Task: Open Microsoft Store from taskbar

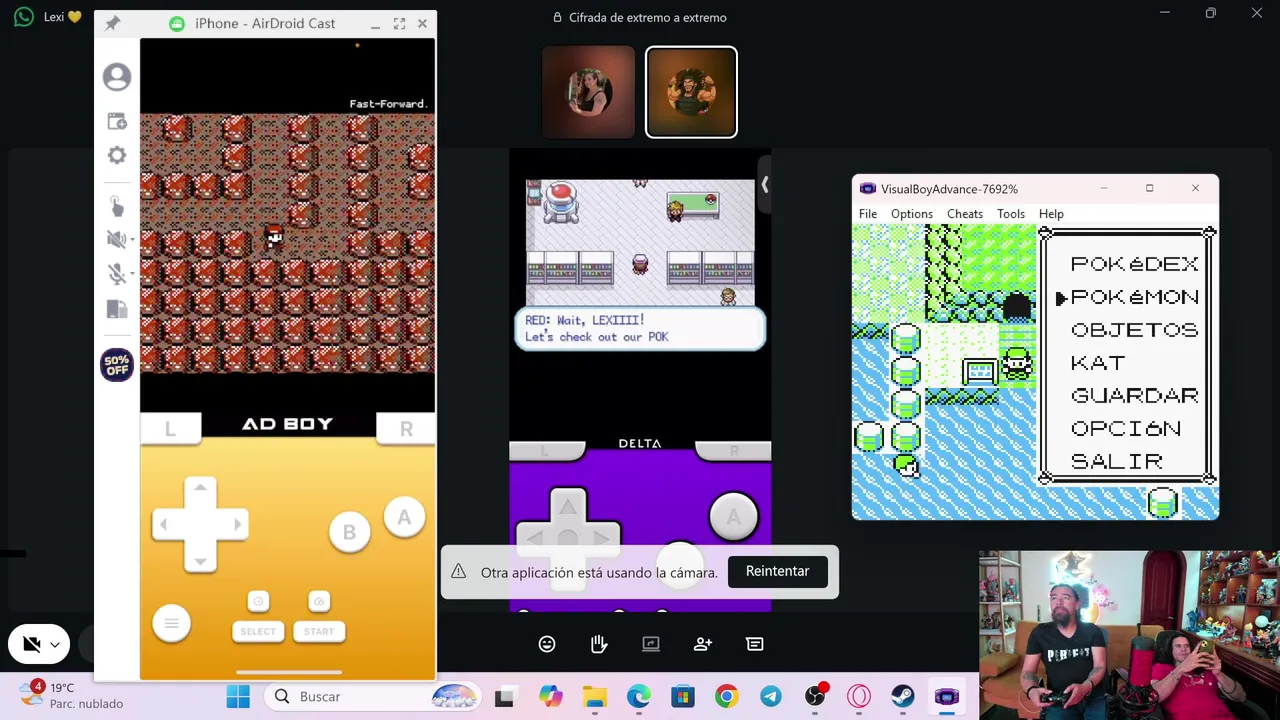Action: 683,697
